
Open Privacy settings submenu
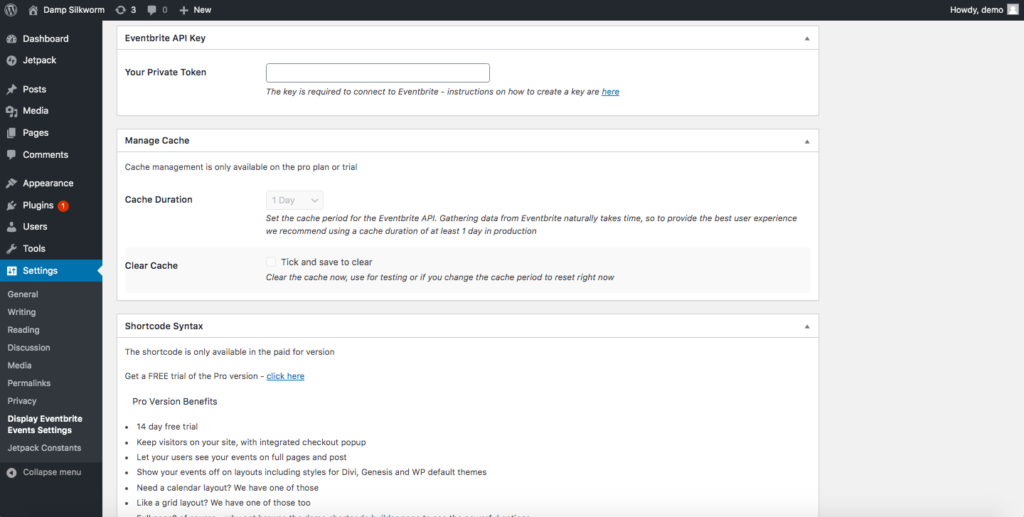coord(22,401)
